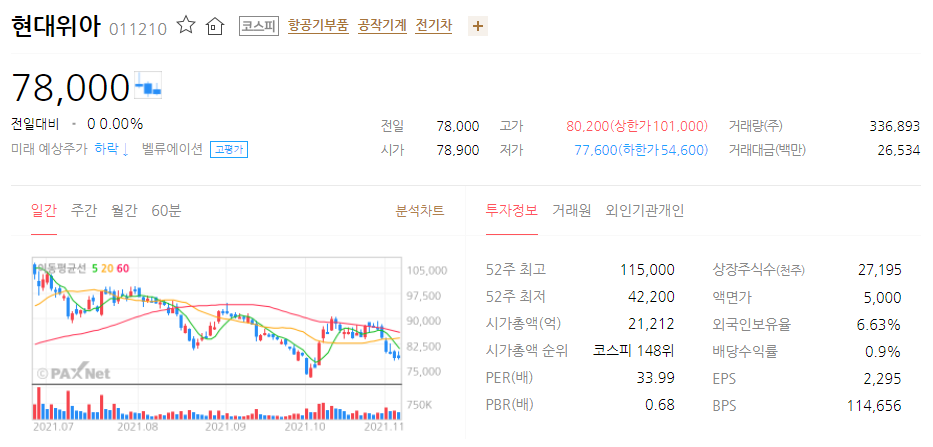This screenshot has width=933, height=447.
Task: Open the 전기차 theme link
Action: point(434,26)
